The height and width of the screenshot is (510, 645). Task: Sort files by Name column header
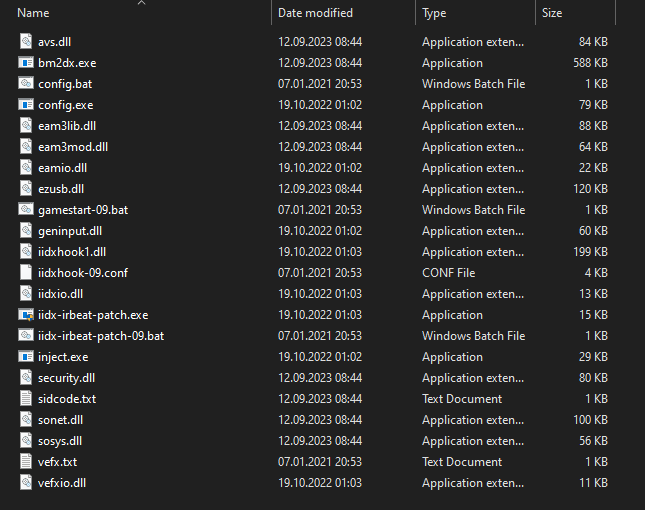(x=34, y=13)
